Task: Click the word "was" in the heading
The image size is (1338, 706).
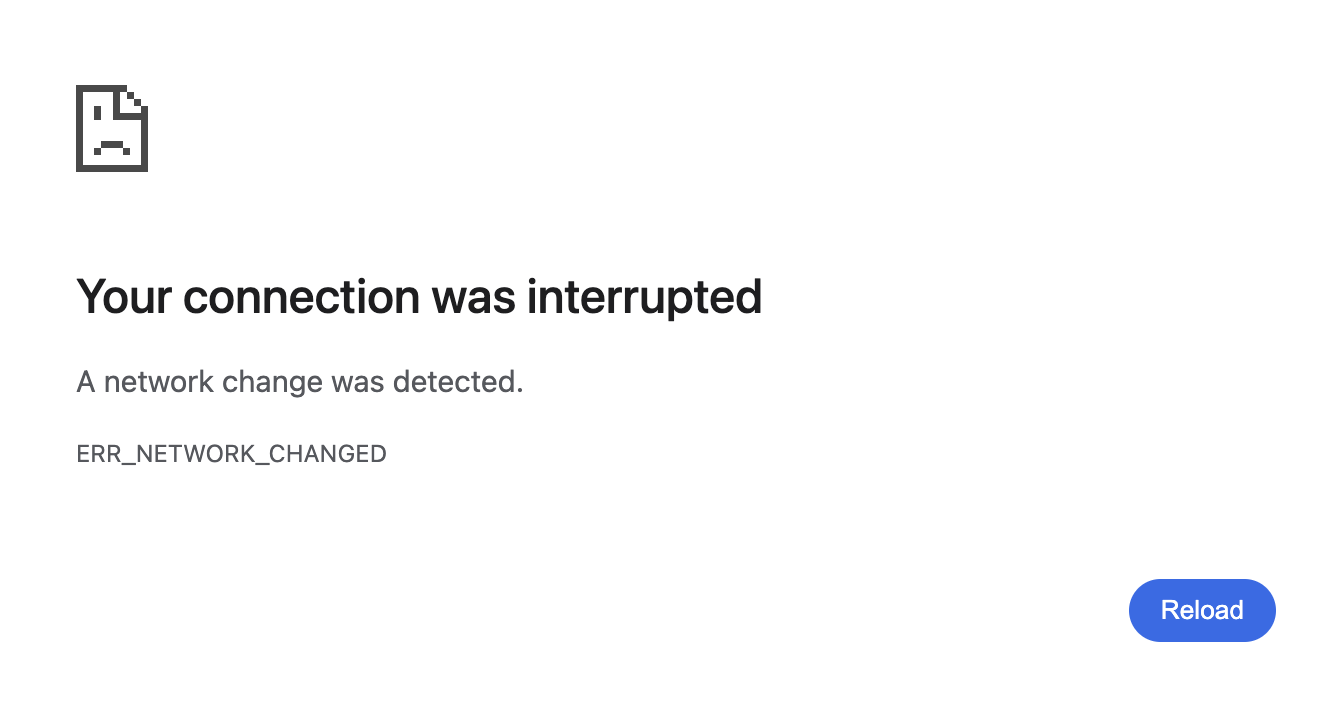Action: click(x=474, y=297)
